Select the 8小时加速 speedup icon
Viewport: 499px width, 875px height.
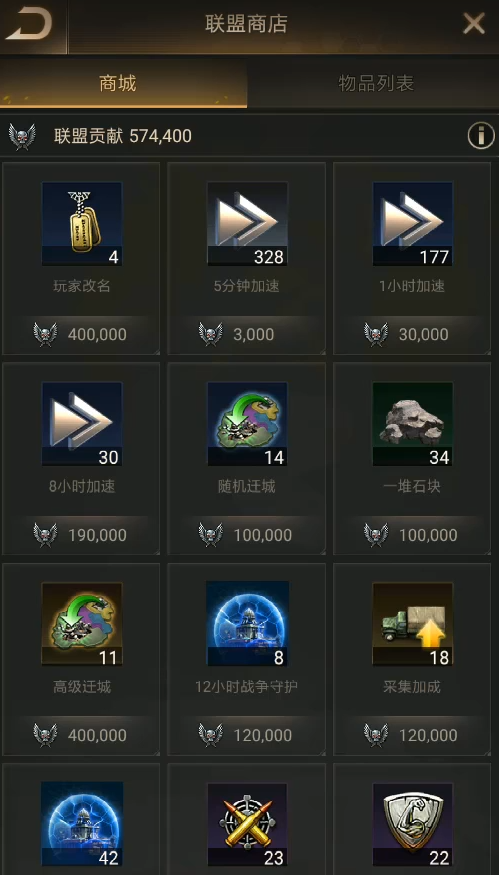coord(81,424)
